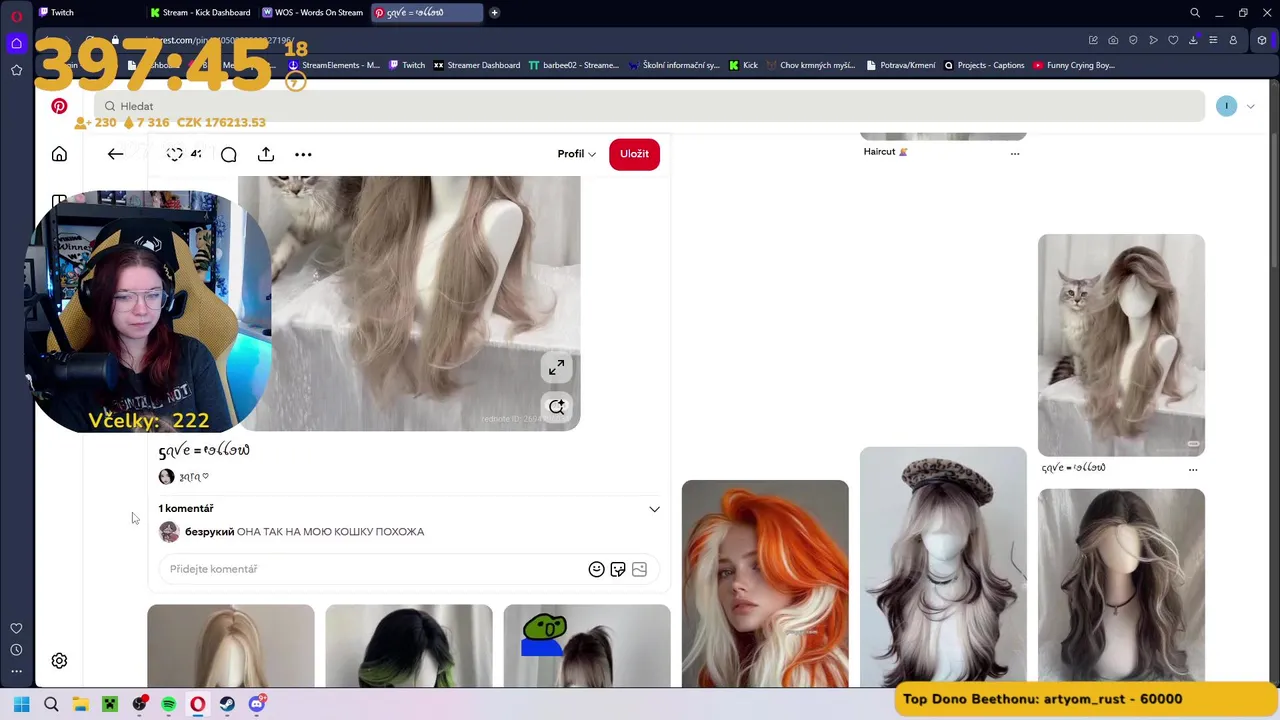Select the active Pinterest pin tab
The image size is (1280, 720).
426,13
